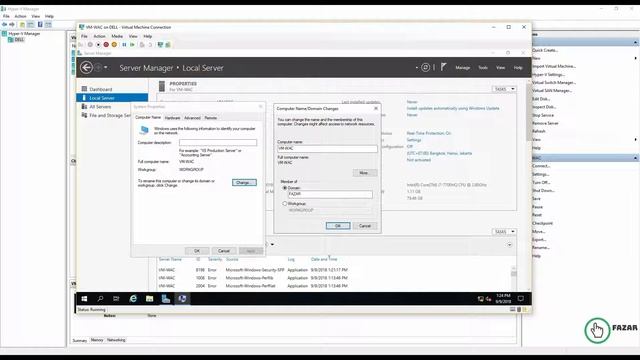The height and width of the screenshot is (360, 640).
Task: Click the All Servers icon in sidebar
Action: [84, 107]
